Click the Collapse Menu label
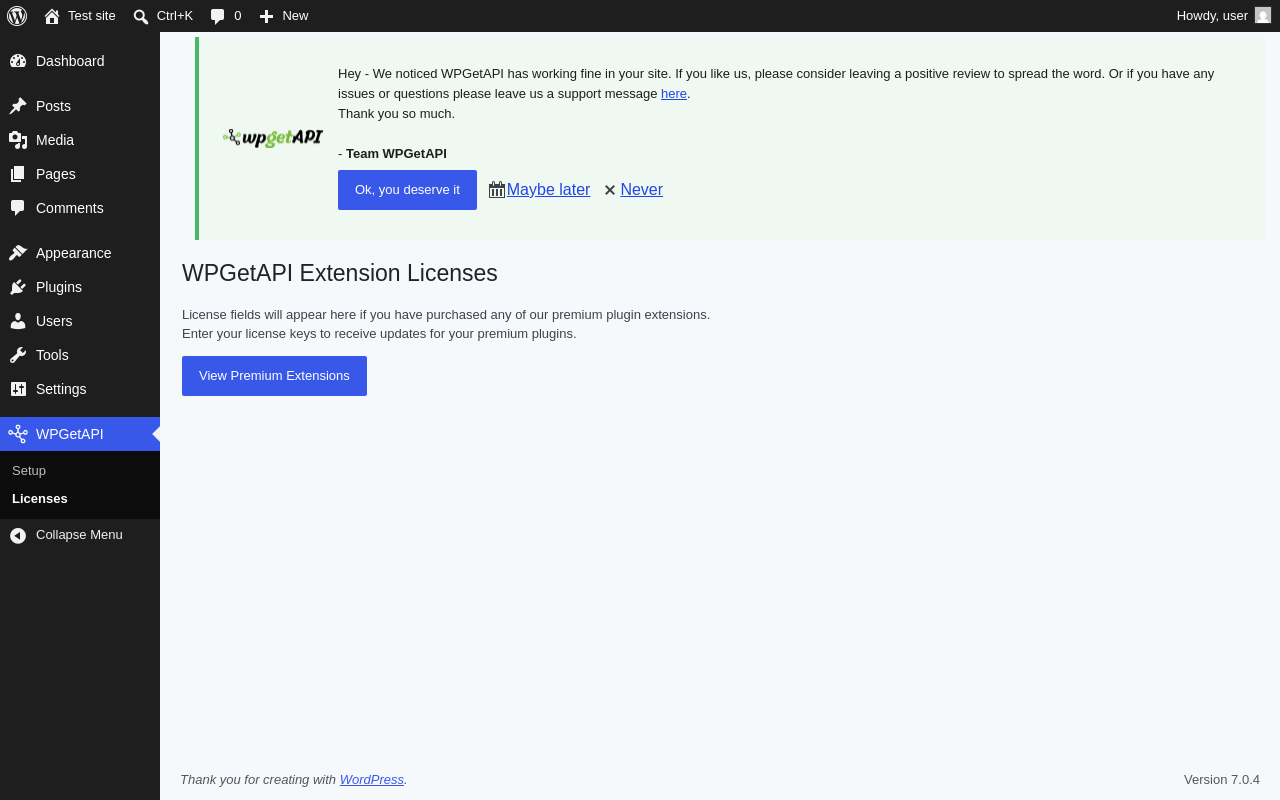This screenshot has width=1280, height=800. (x=79, y=535)
